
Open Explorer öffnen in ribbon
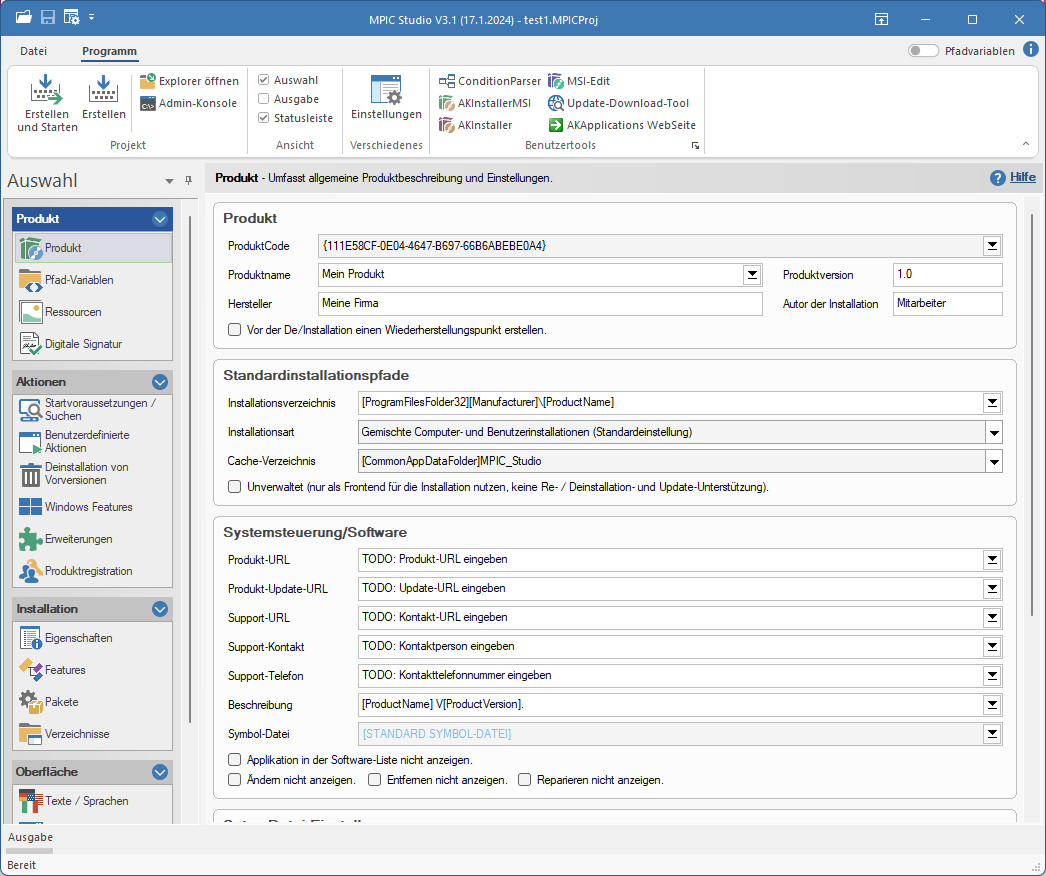[189, 81]
